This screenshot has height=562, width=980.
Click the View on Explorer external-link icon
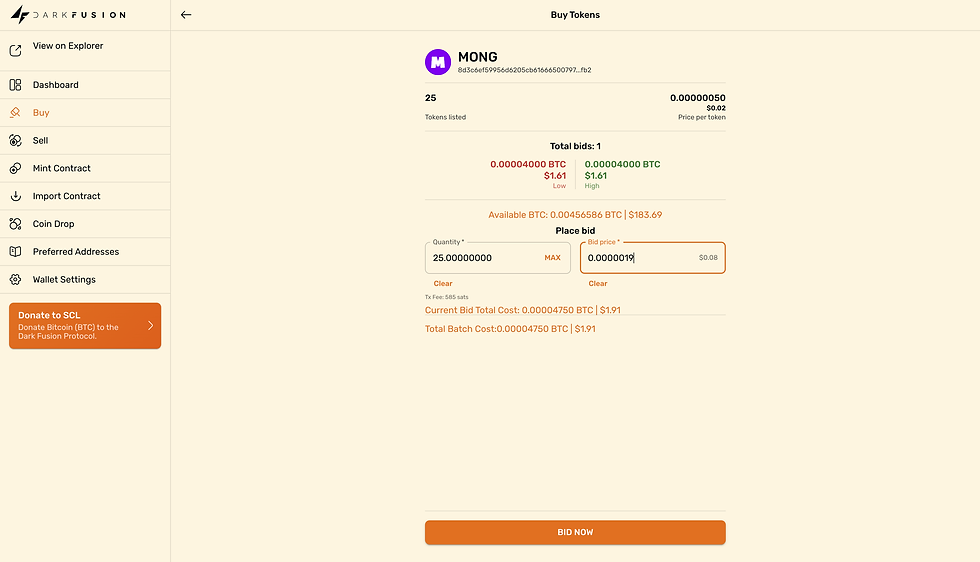15,50
